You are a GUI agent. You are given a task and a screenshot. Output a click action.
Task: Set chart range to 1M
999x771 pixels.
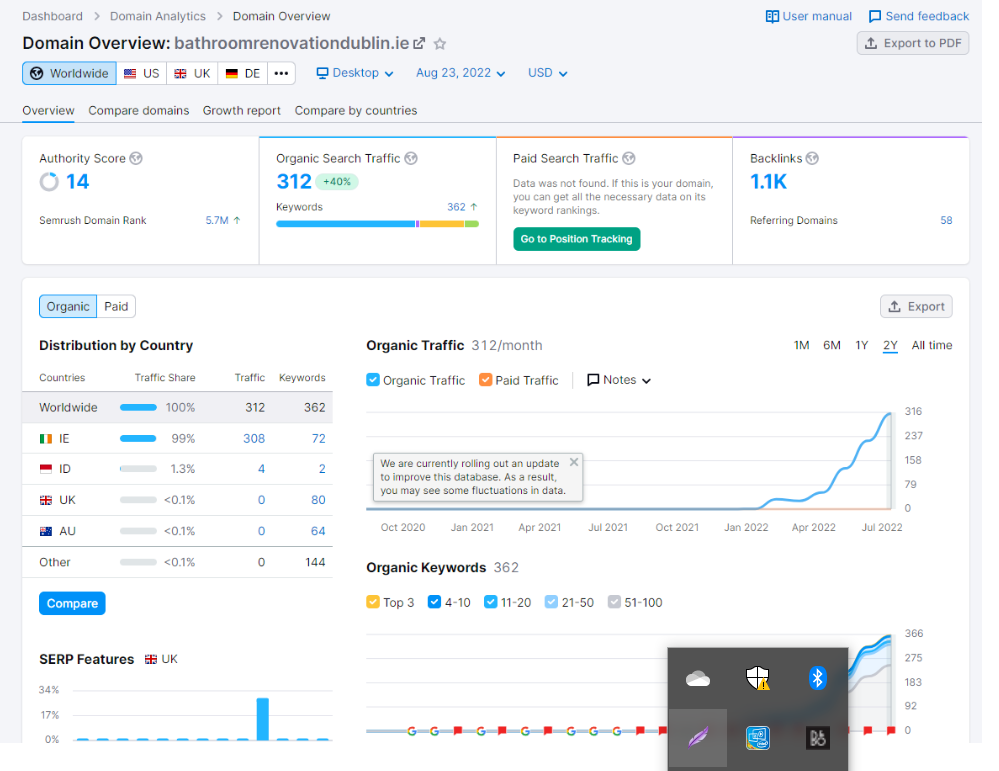point(801,345)
